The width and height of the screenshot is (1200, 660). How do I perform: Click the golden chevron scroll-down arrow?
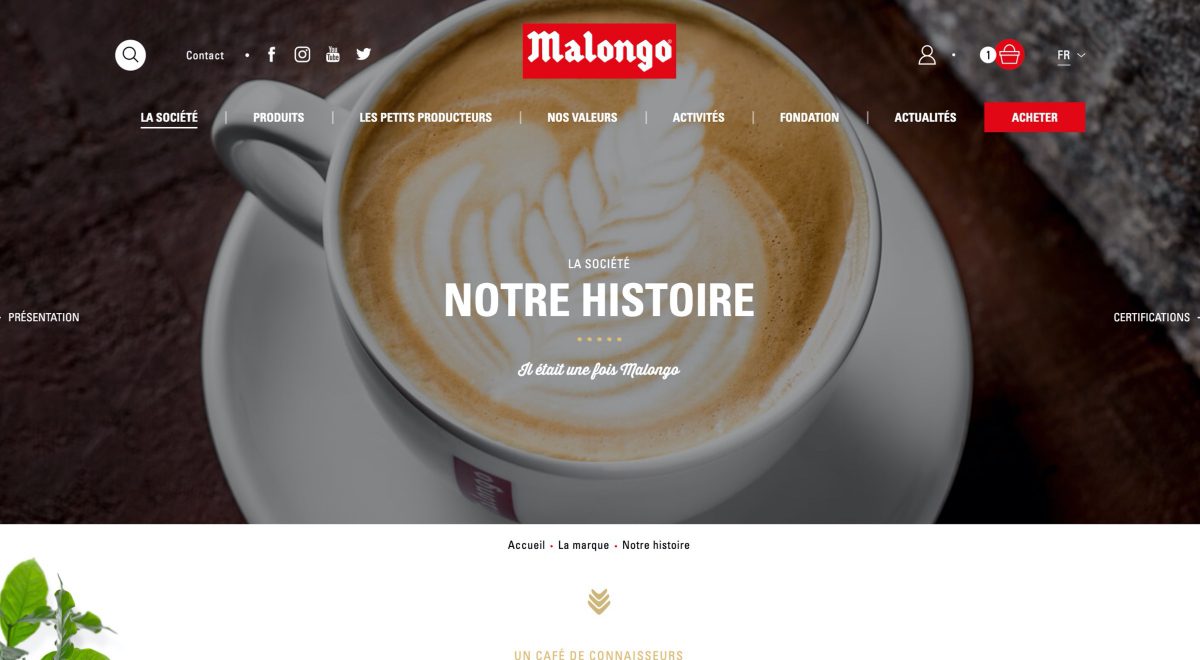[599, 601]
